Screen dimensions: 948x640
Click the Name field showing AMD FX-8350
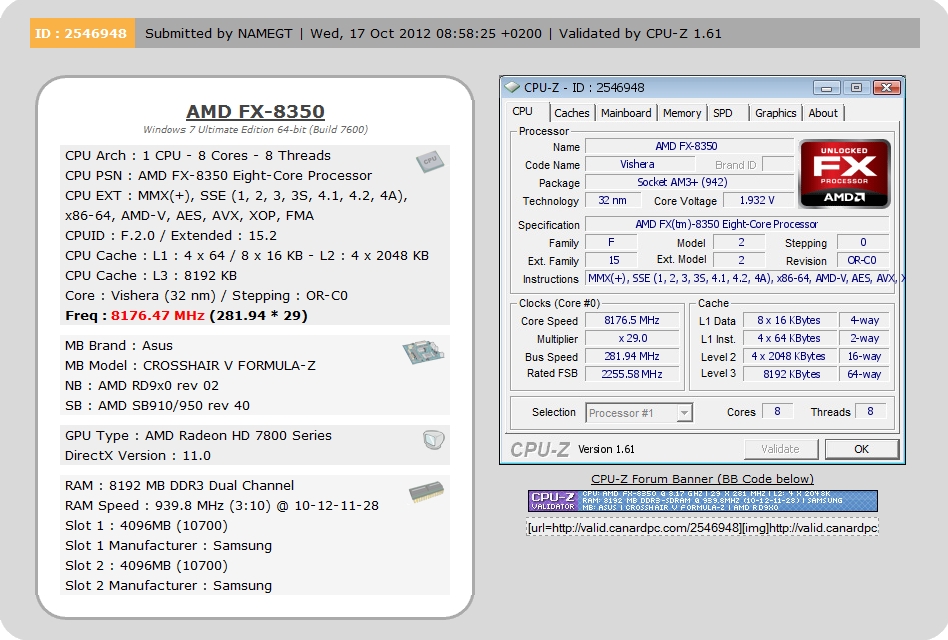pyautogui.click(x=689, y=146)
